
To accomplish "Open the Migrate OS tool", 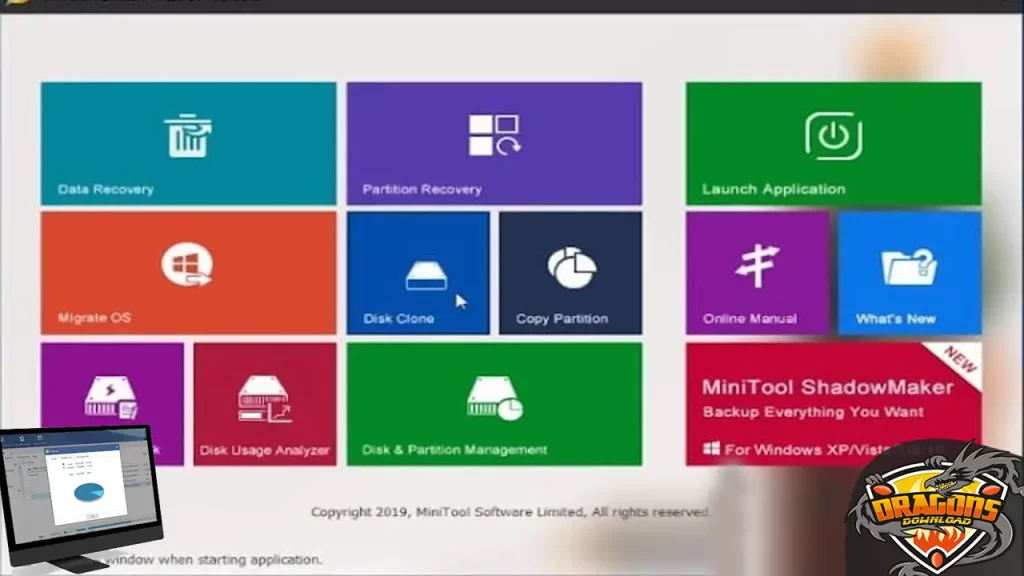I will [186, 272].
